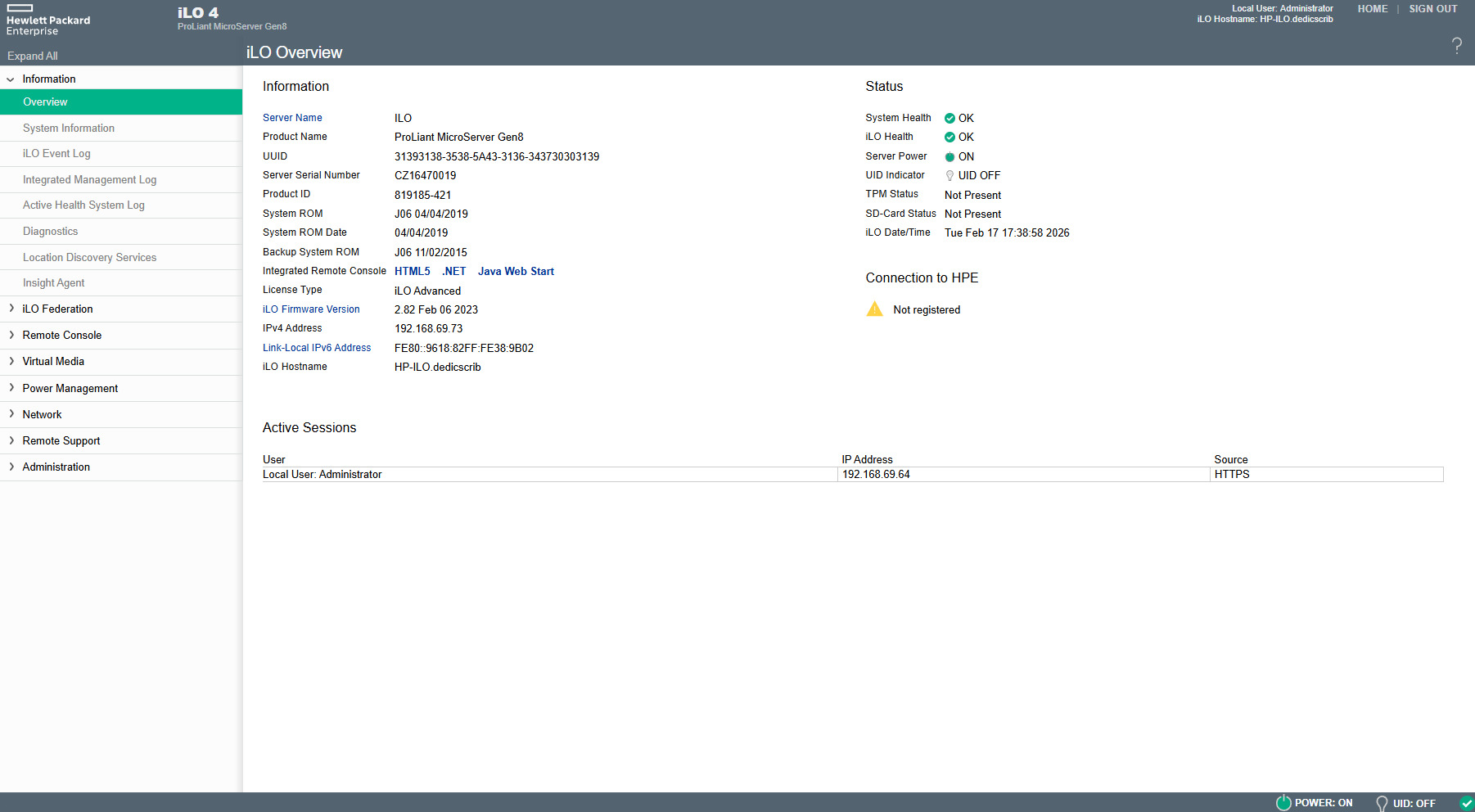Click the User column header in Active Sessions

point(274,460)
